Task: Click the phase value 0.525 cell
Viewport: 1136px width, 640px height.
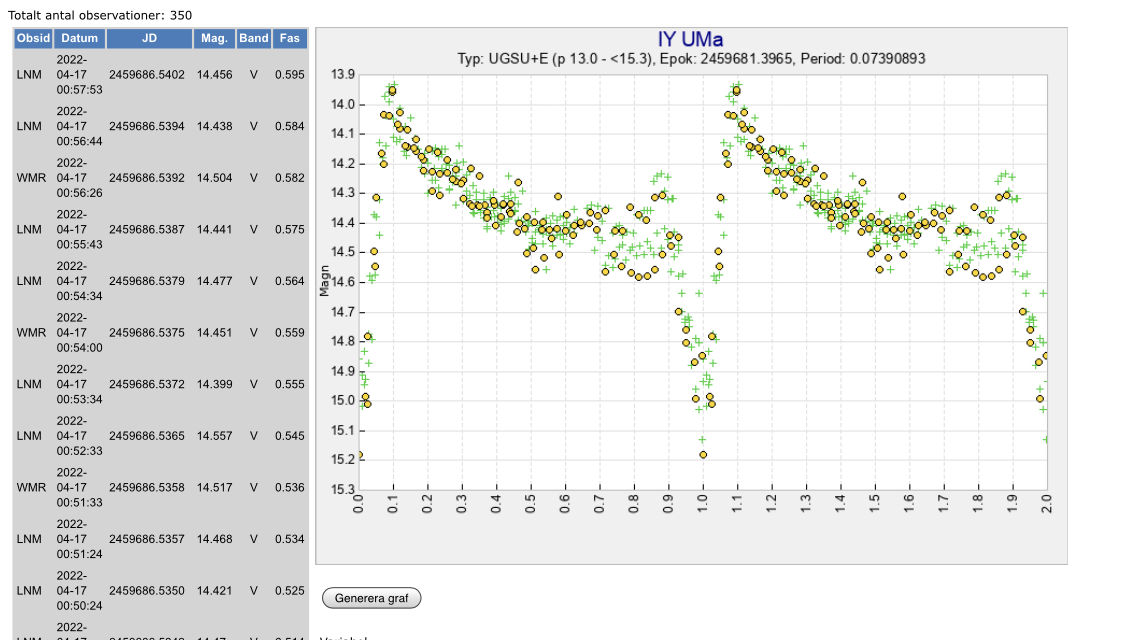Action: click(289, 591)
